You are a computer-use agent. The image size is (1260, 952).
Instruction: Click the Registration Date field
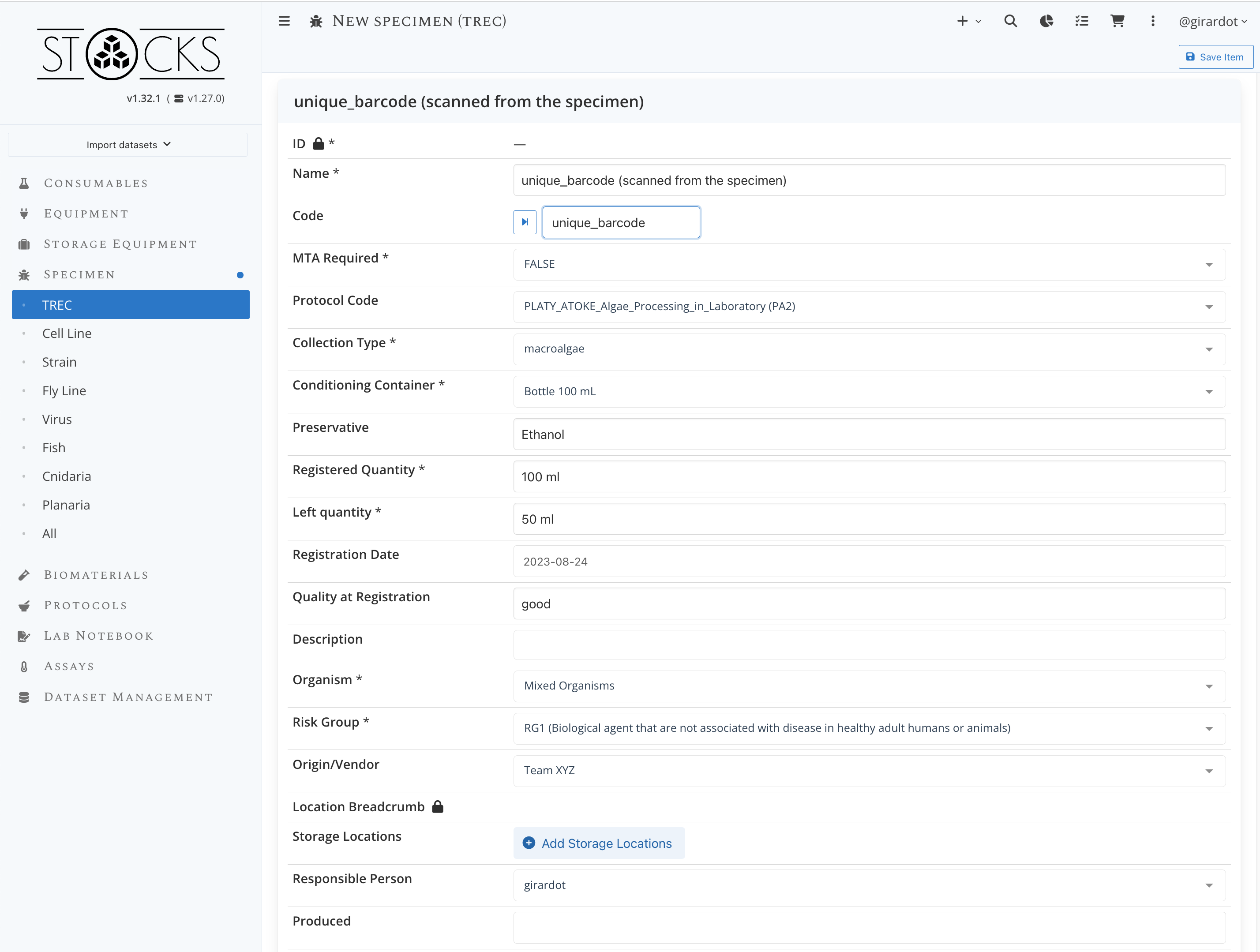869,561
